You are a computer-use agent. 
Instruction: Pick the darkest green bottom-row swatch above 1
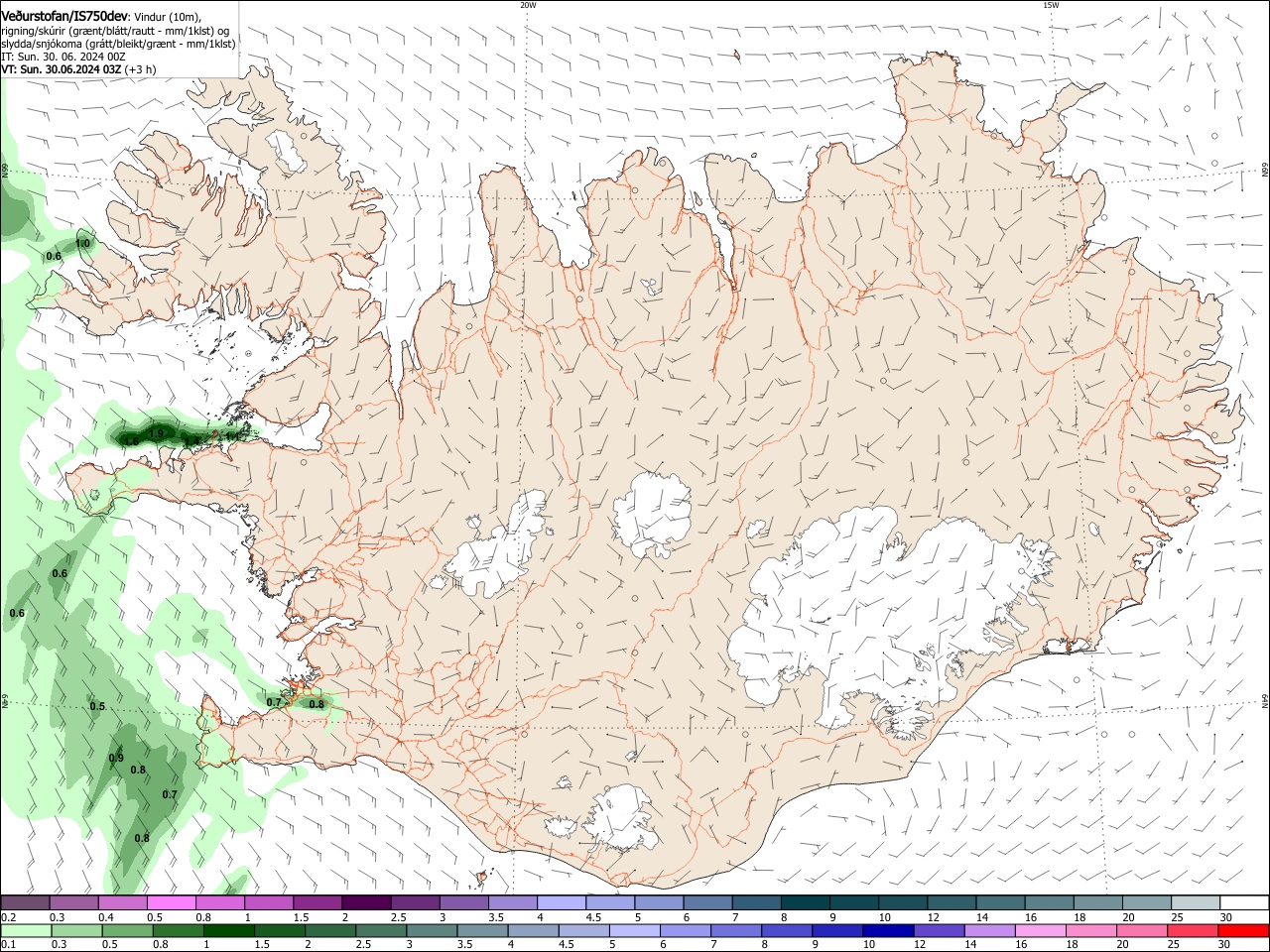point(229,931)
